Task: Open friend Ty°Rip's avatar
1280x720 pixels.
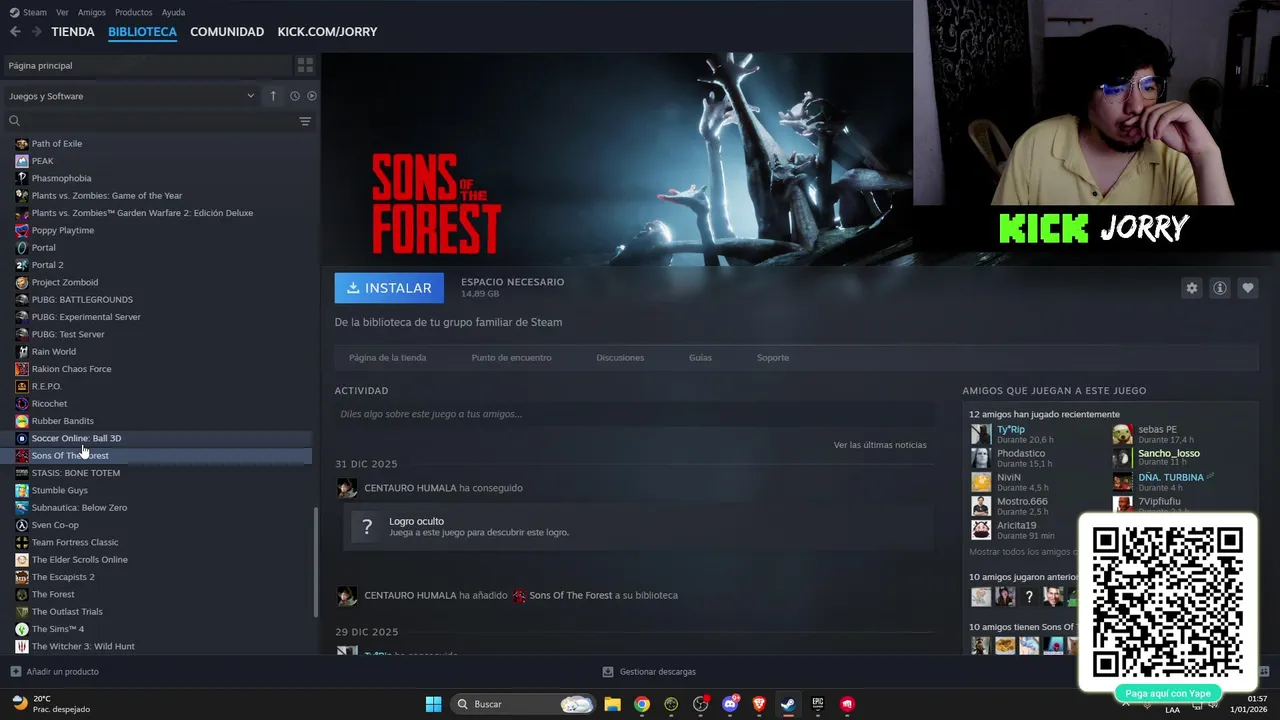Action: [x=981, y=434]
